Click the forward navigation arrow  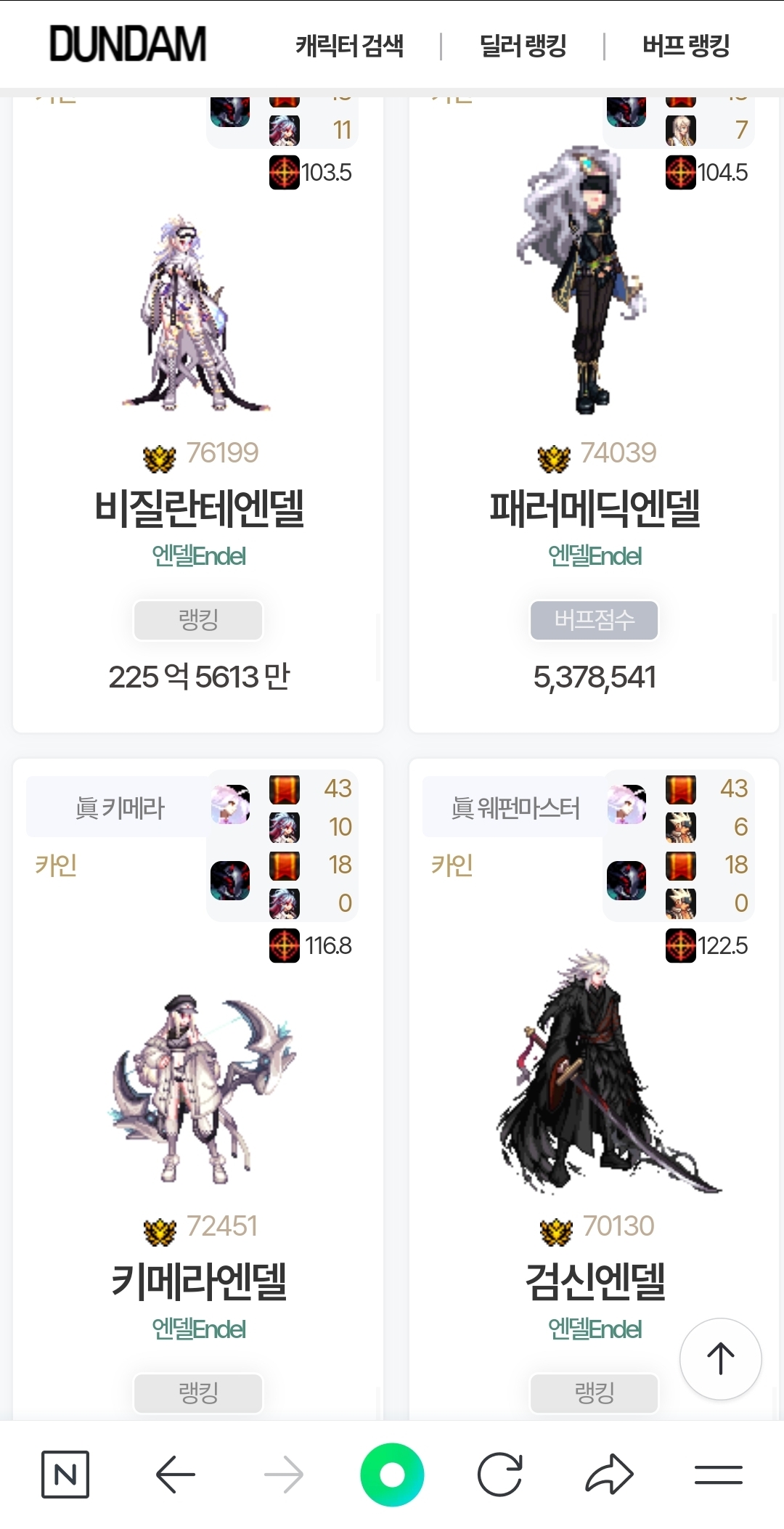tap(284, 1475)
